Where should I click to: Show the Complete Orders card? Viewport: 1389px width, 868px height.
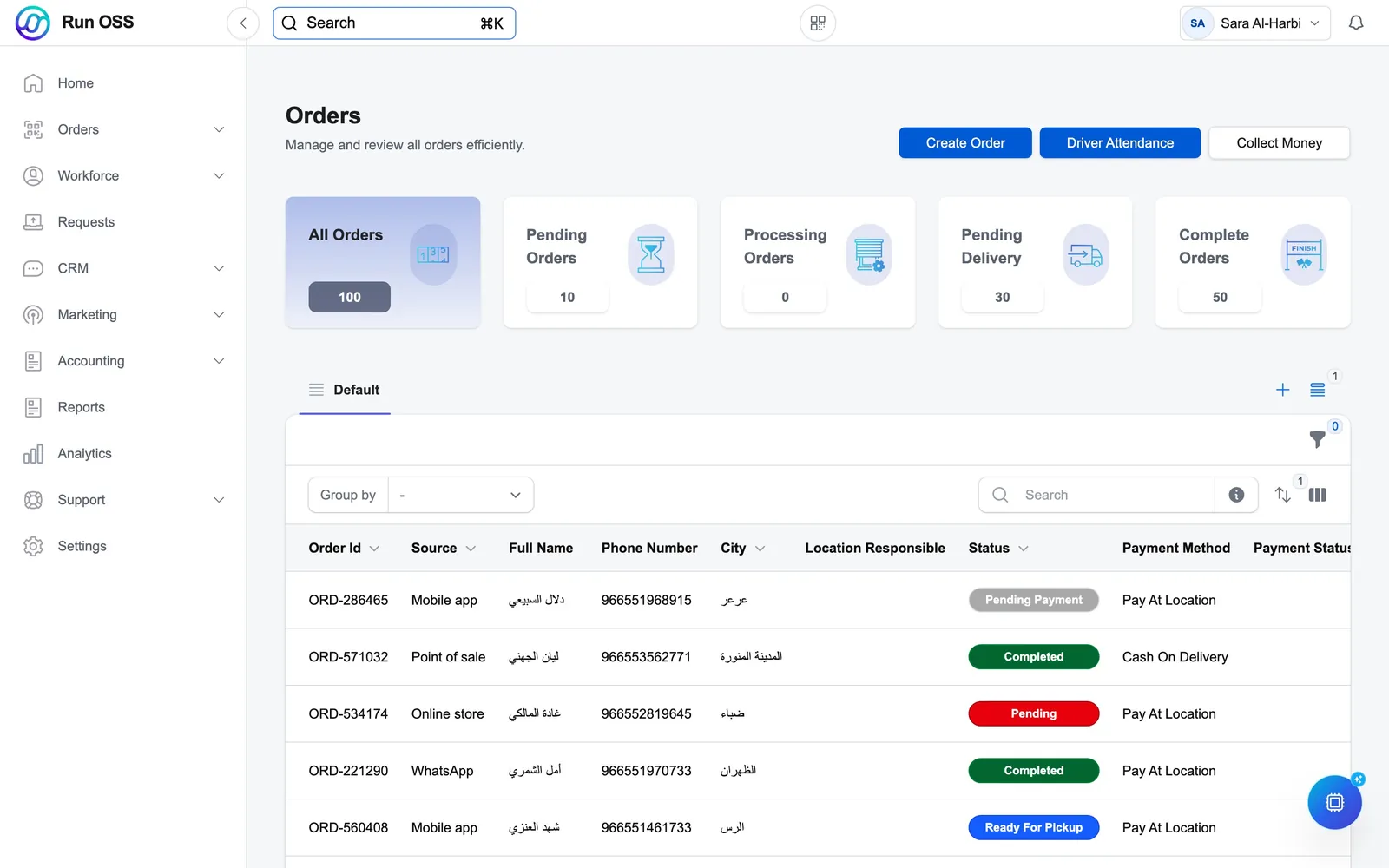[1253, 262]
